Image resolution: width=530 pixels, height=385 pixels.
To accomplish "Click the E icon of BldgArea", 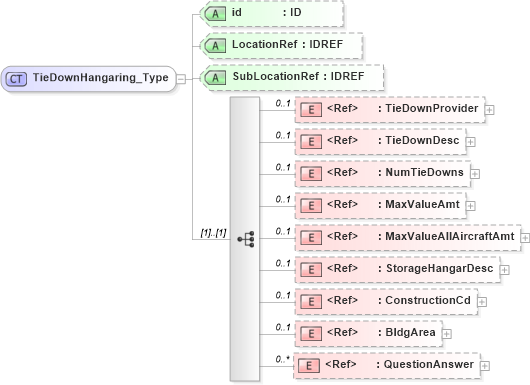I will tap(311, 334).
